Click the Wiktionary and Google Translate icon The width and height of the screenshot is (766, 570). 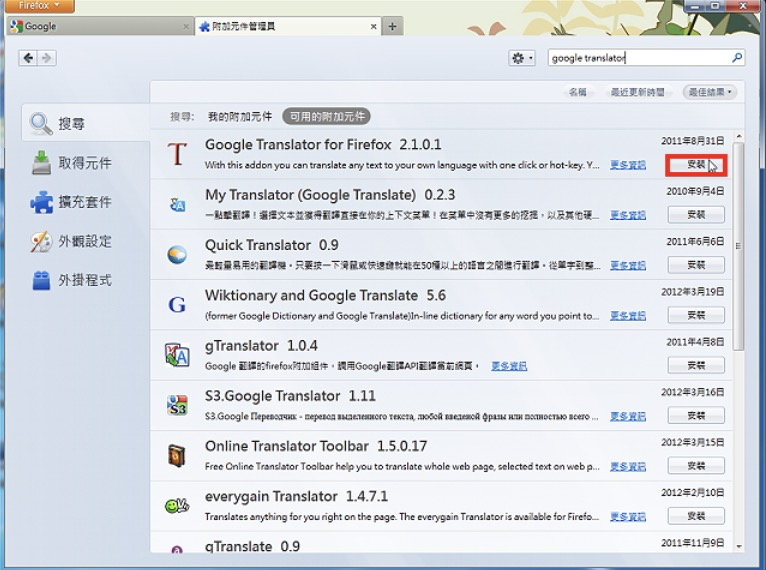coord(177,305)
